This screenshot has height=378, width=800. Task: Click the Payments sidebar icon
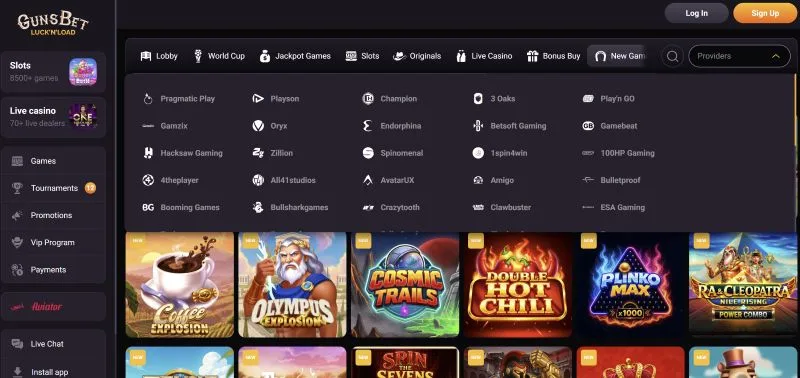coord(17,269)
